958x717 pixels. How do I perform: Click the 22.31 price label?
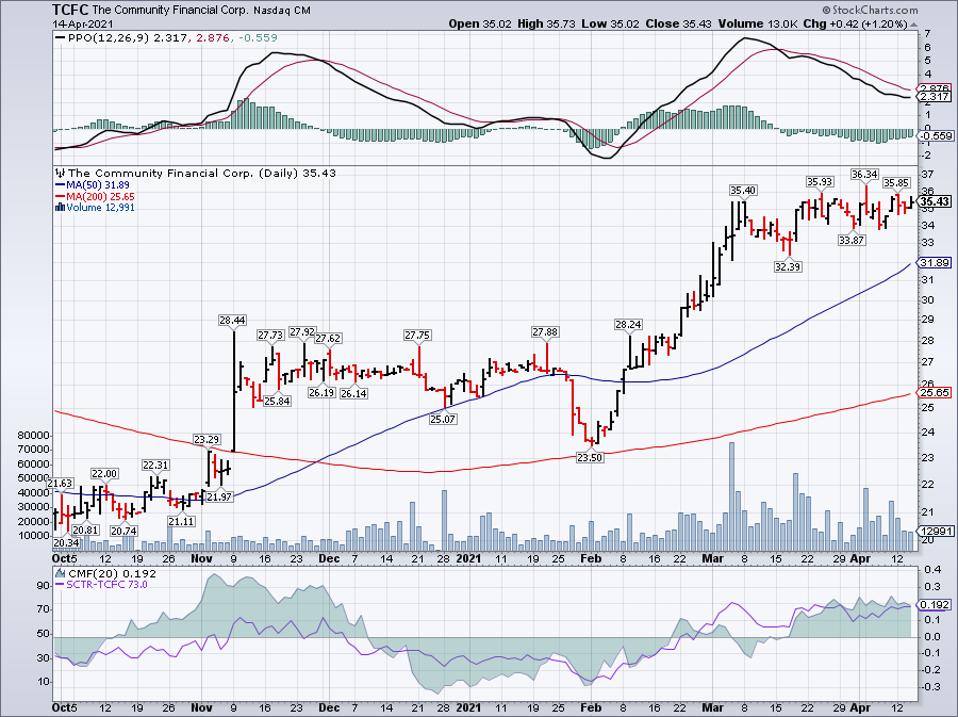[x=155, y=465]
